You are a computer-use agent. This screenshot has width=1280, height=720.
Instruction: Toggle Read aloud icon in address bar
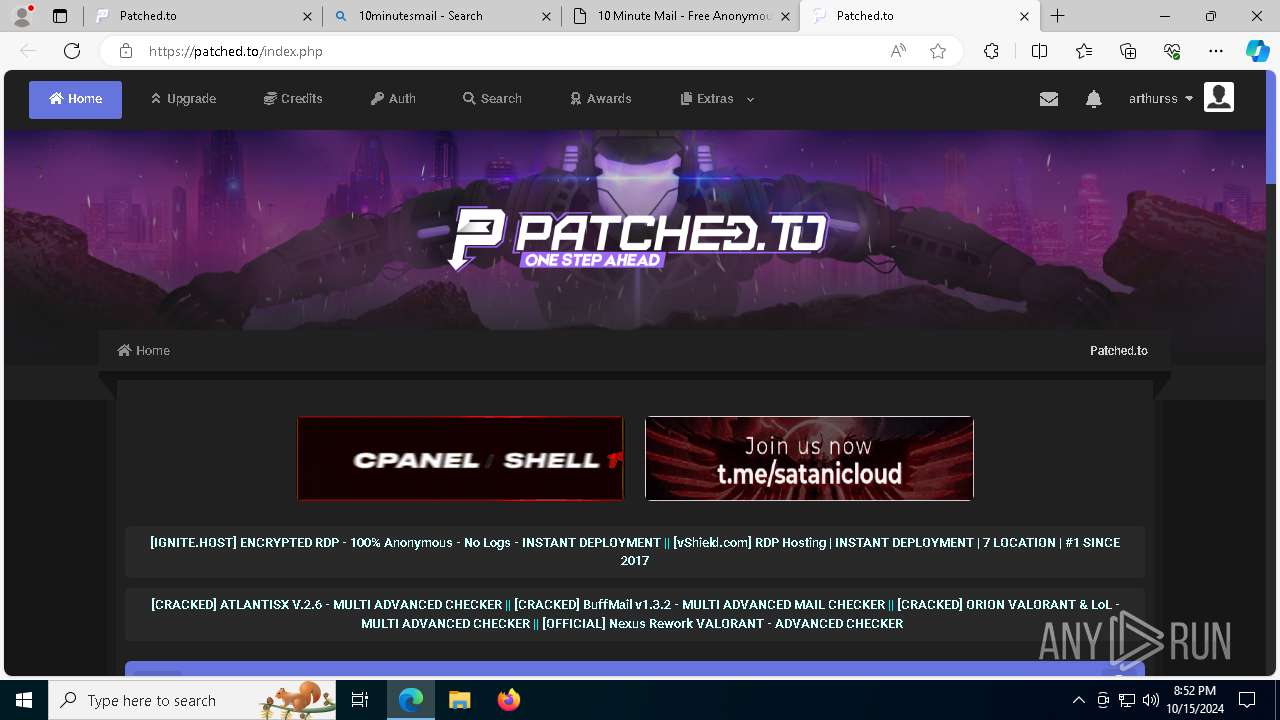898,51
